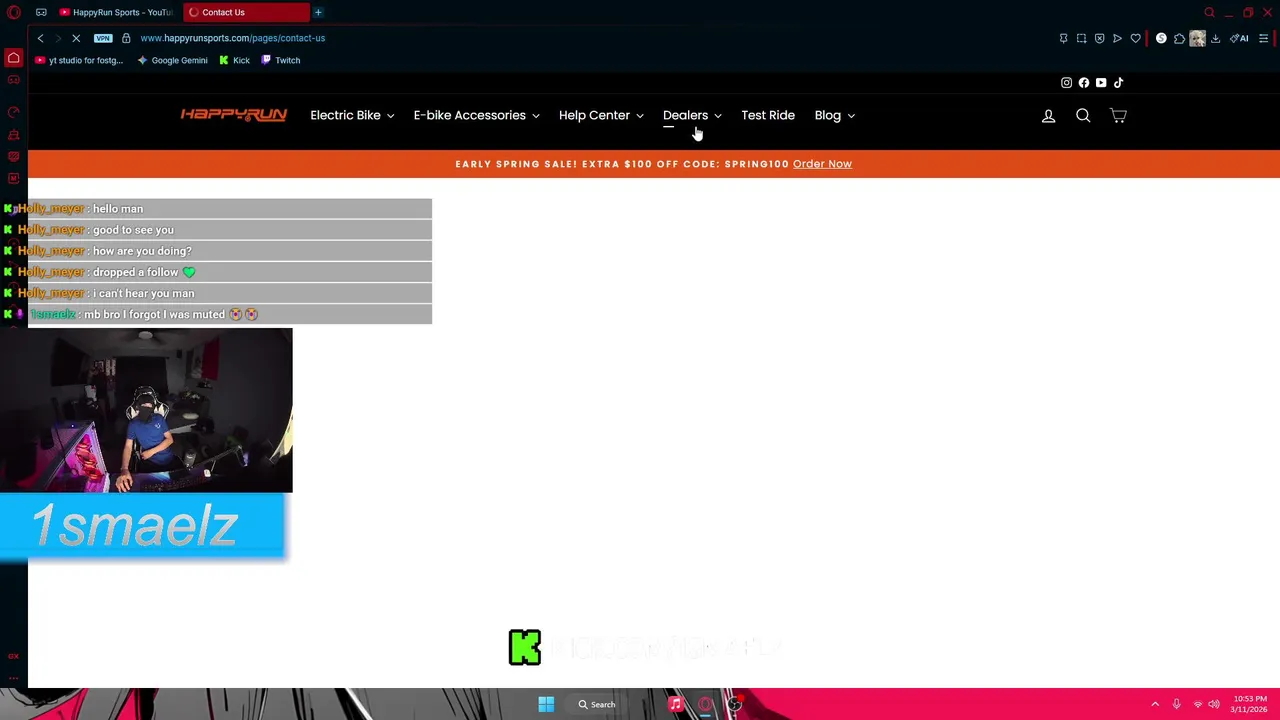
Task: Open Easy Setup sliders icon
Action: pyautogui.click(x=1263, y=38)
